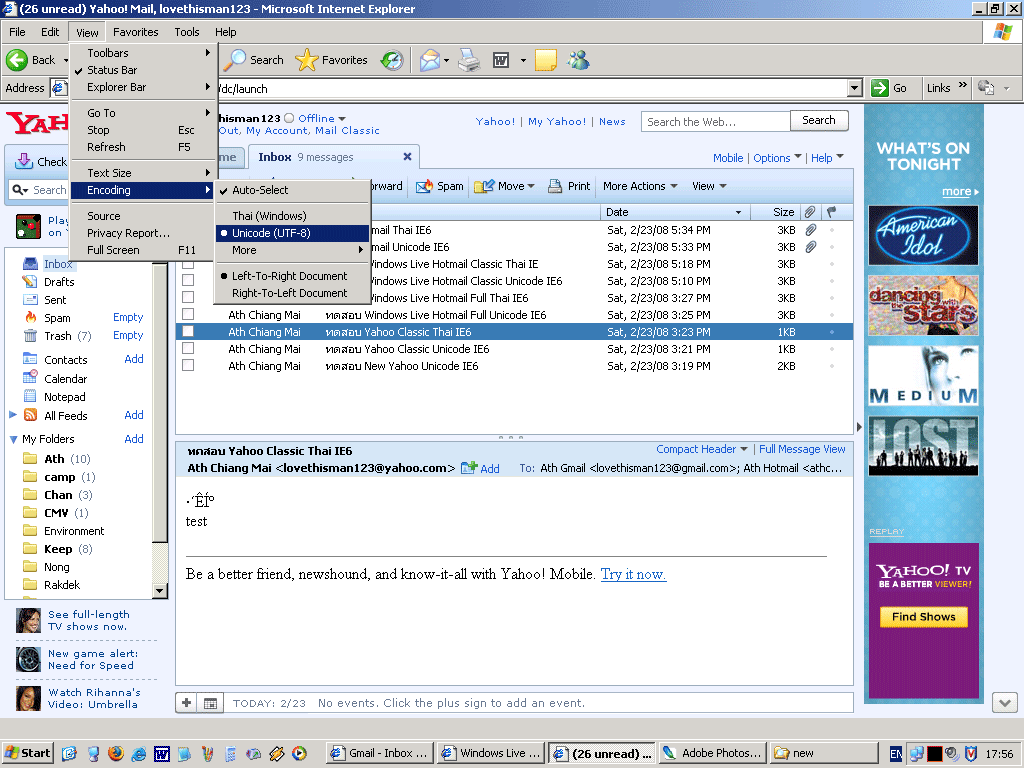The height and width of the screenshot is (768, 1024).
Task: Open the Favorites star toolbar icon
Action: pos(306,60)
